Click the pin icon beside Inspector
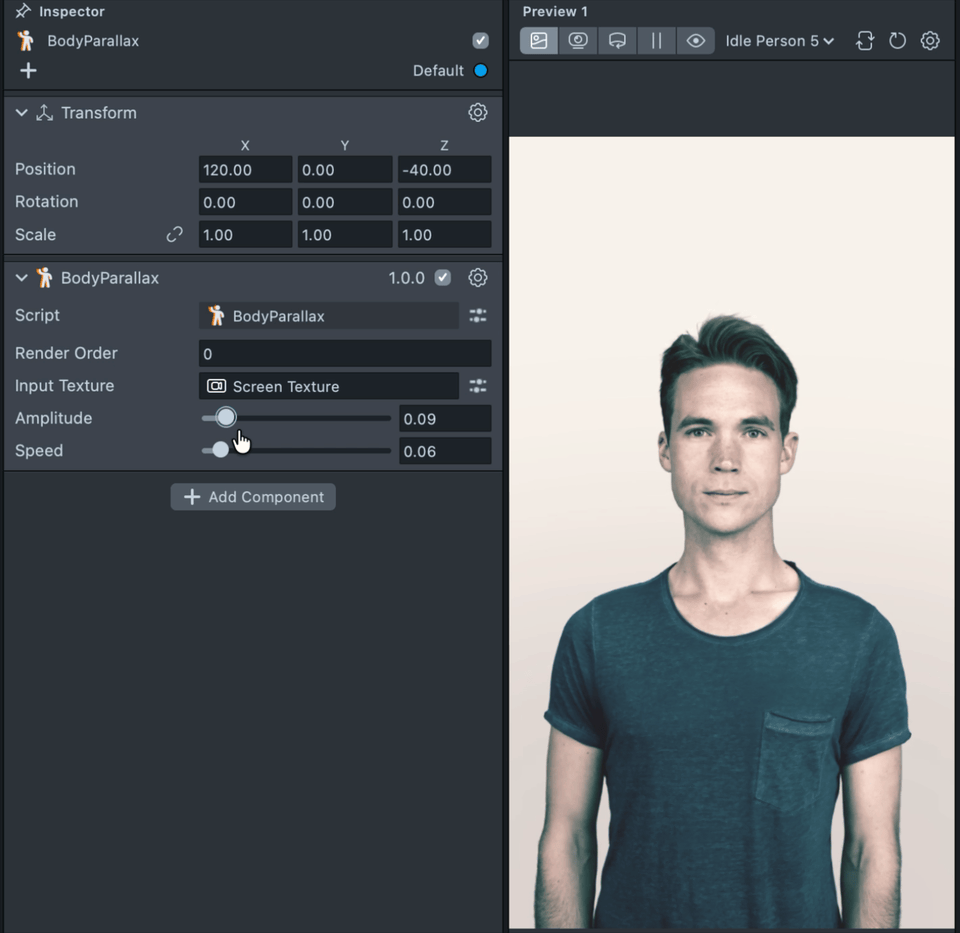This screenshot has height=933, width=960. tap(22, 12)
